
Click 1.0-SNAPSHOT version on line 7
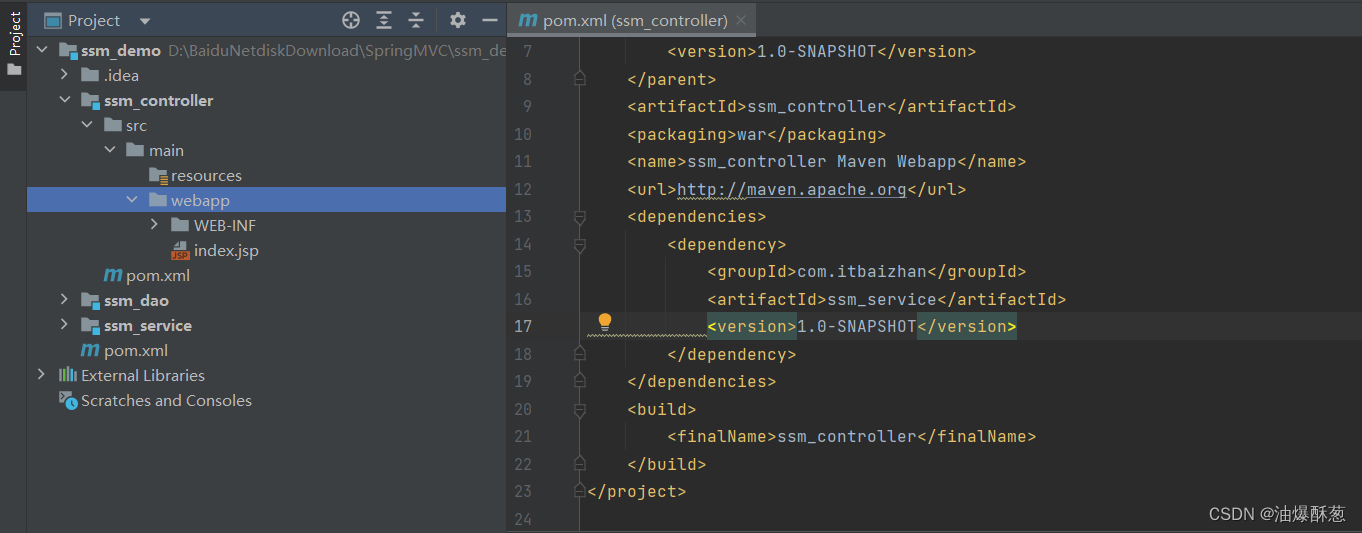click(817, 51)
